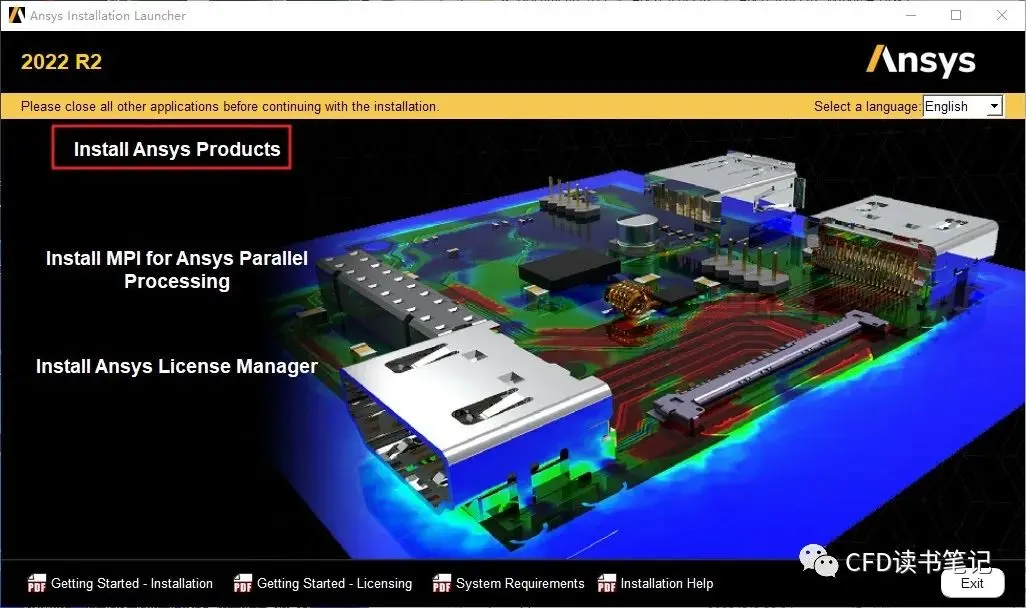Click the Exit button
This screenshot has width=1026, height=608.
pos(972,583)
